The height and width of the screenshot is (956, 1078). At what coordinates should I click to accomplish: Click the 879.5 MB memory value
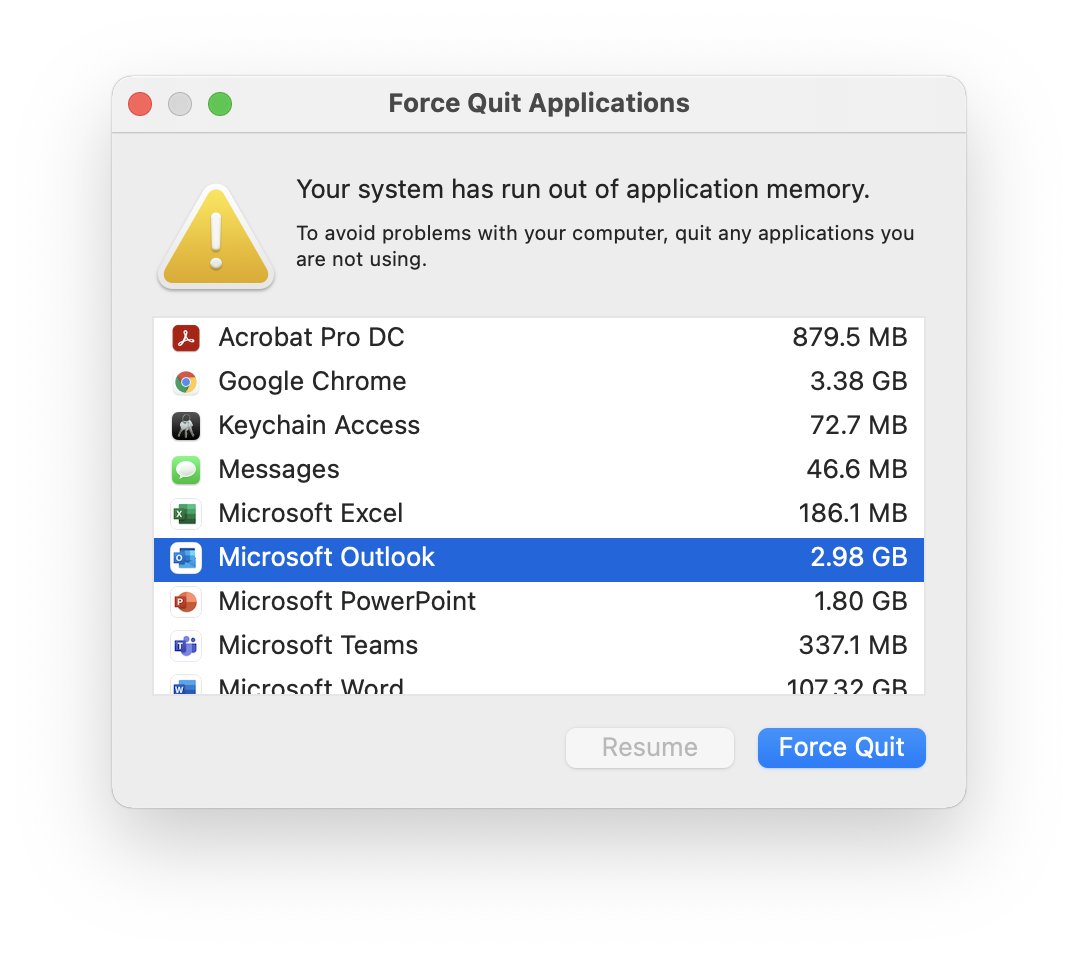click(850, 337)
